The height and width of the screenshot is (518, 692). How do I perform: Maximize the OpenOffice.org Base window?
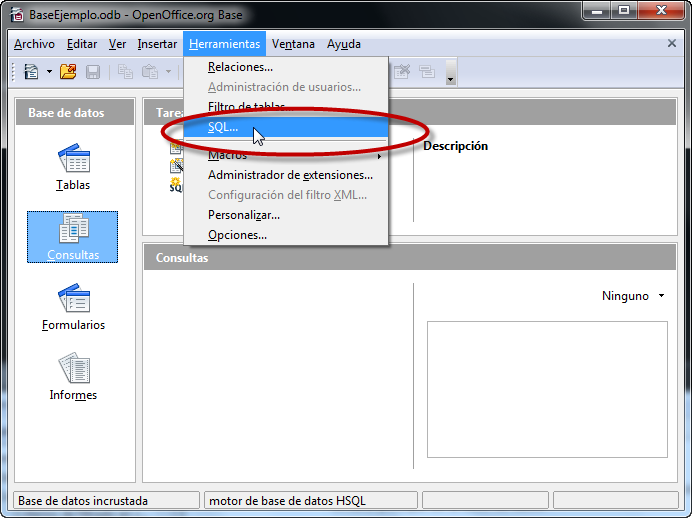point(624,11)
